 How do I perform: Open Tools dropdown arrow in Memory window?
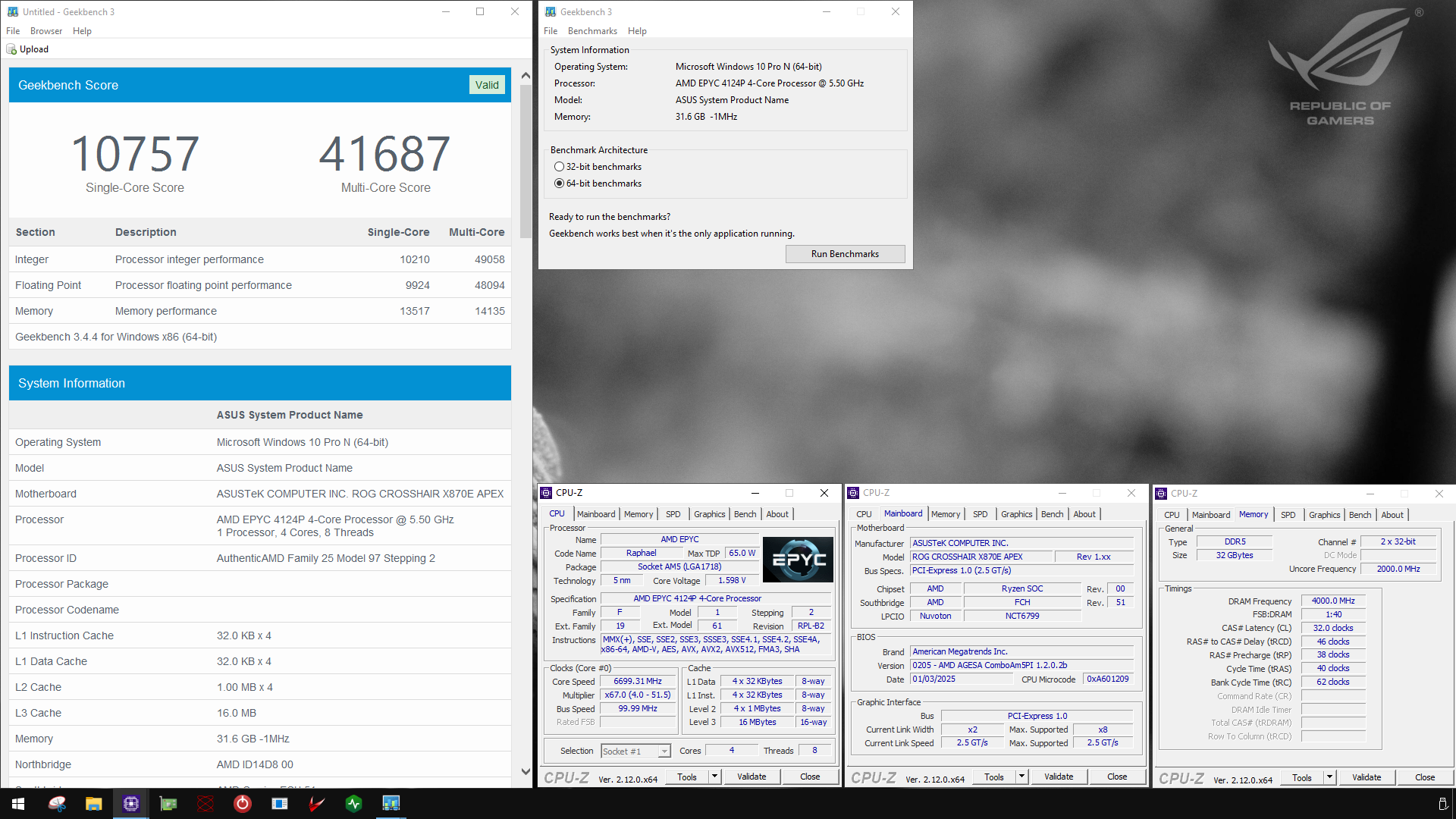point(1329,777)
